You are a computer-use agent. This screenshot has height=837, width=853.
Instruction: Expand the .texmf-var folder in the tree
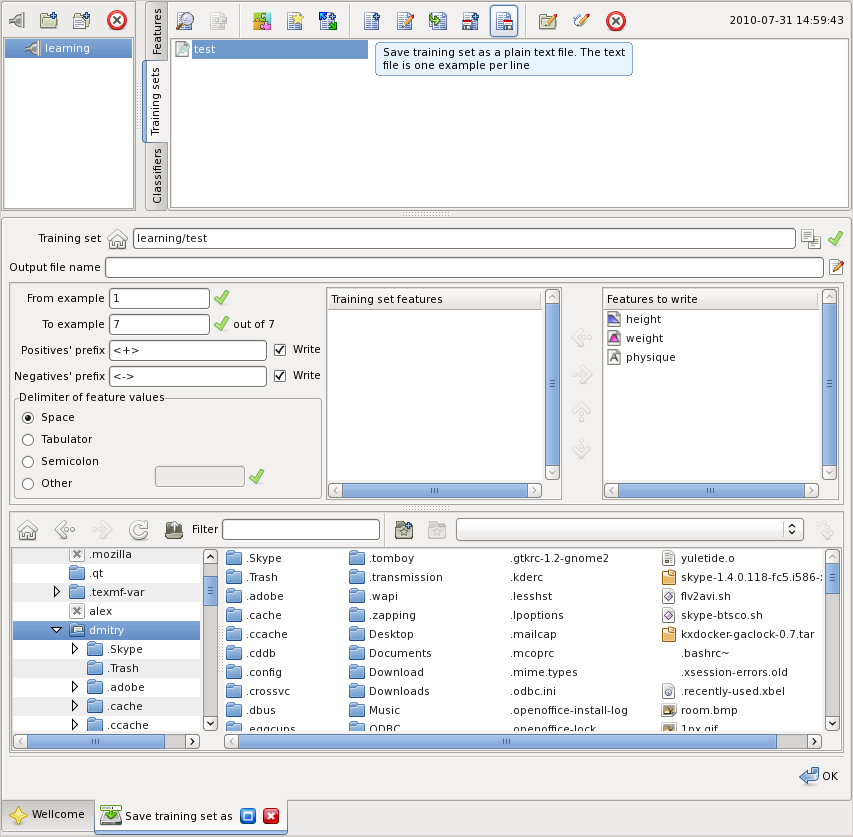[57, 592]
